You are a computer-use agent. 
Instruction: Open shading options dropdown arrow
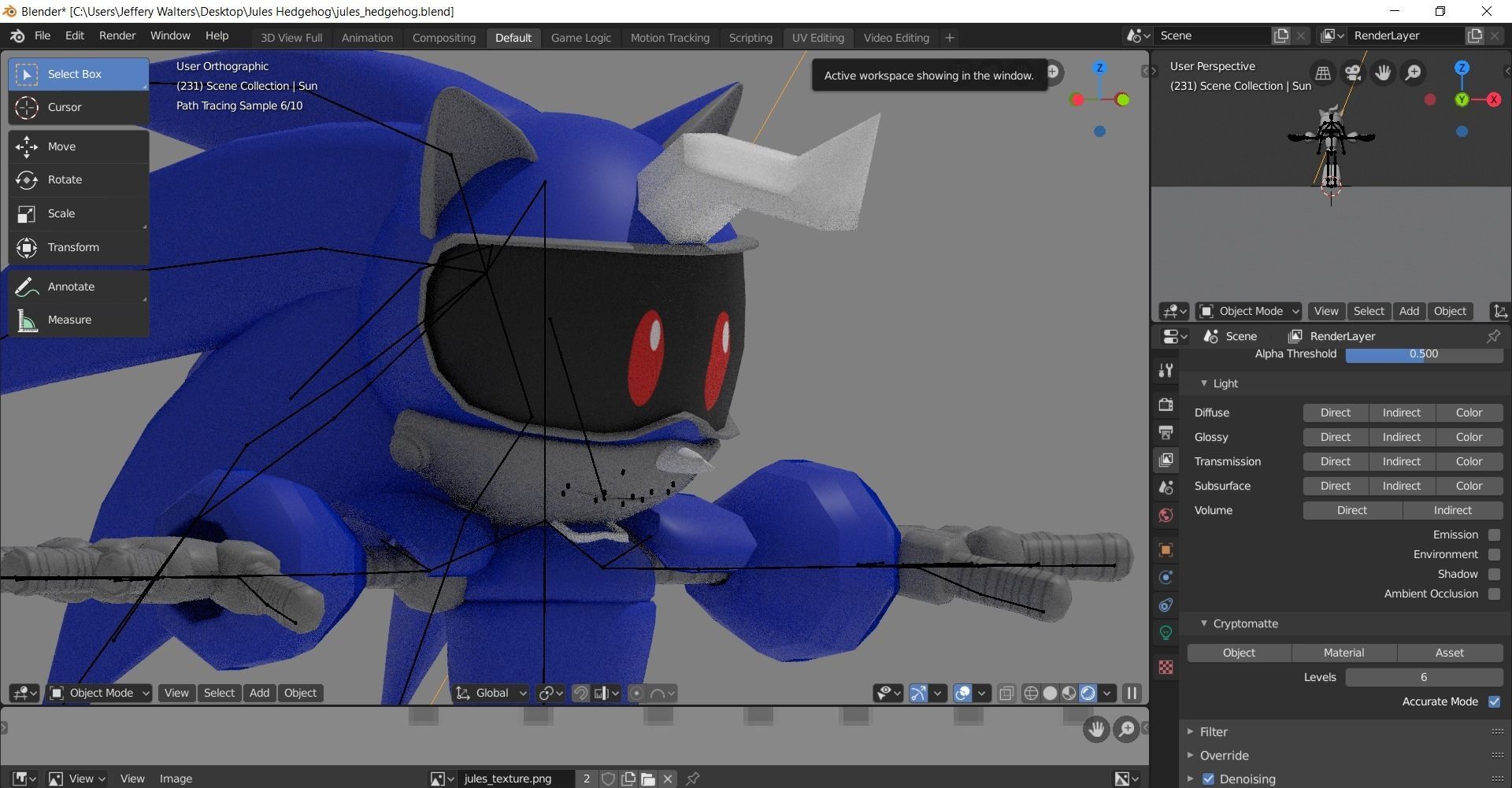(1107, 693)
